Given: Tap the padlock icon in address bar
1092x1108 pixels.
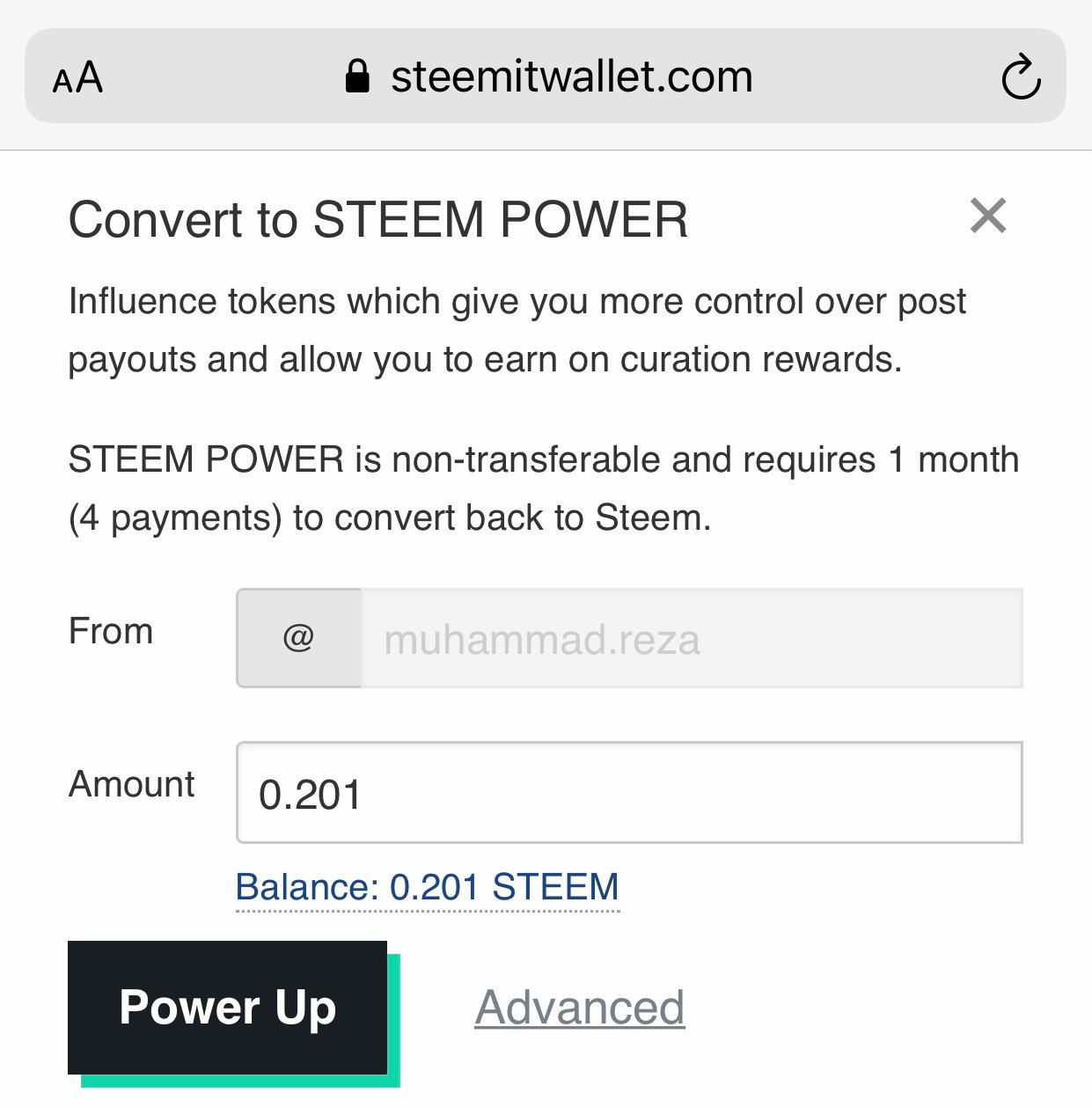Looking at the screenshot, I should tap(356, 77).
